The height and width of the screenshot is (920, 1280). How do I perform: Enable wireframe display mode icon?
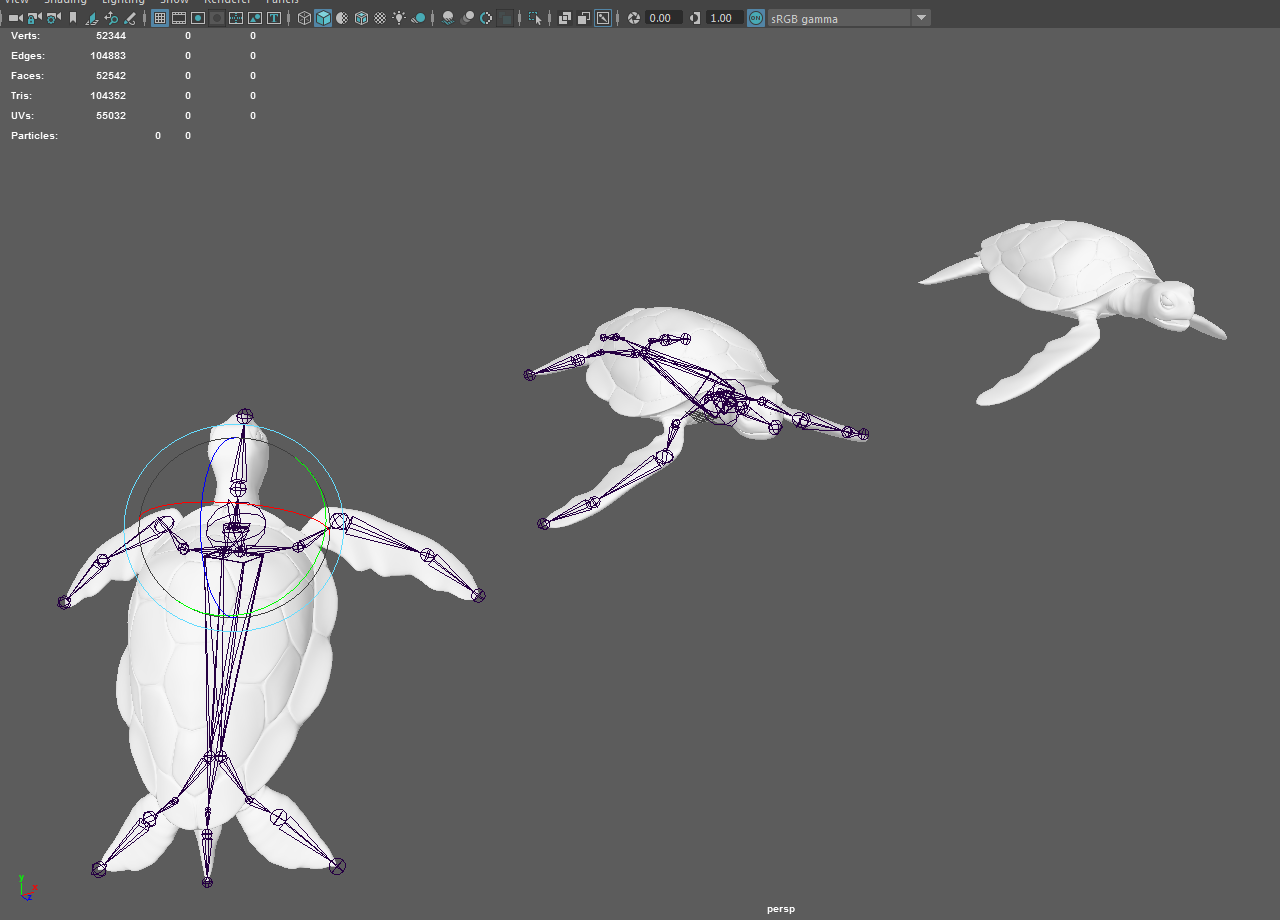click(304, 17)
